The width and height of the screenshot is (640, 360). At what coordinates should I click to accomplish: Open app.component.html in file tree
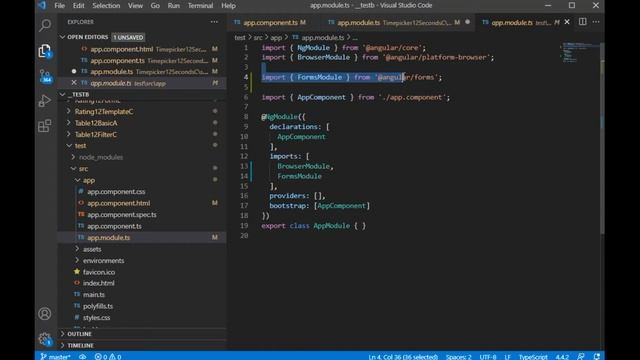(x=118, y=203)
